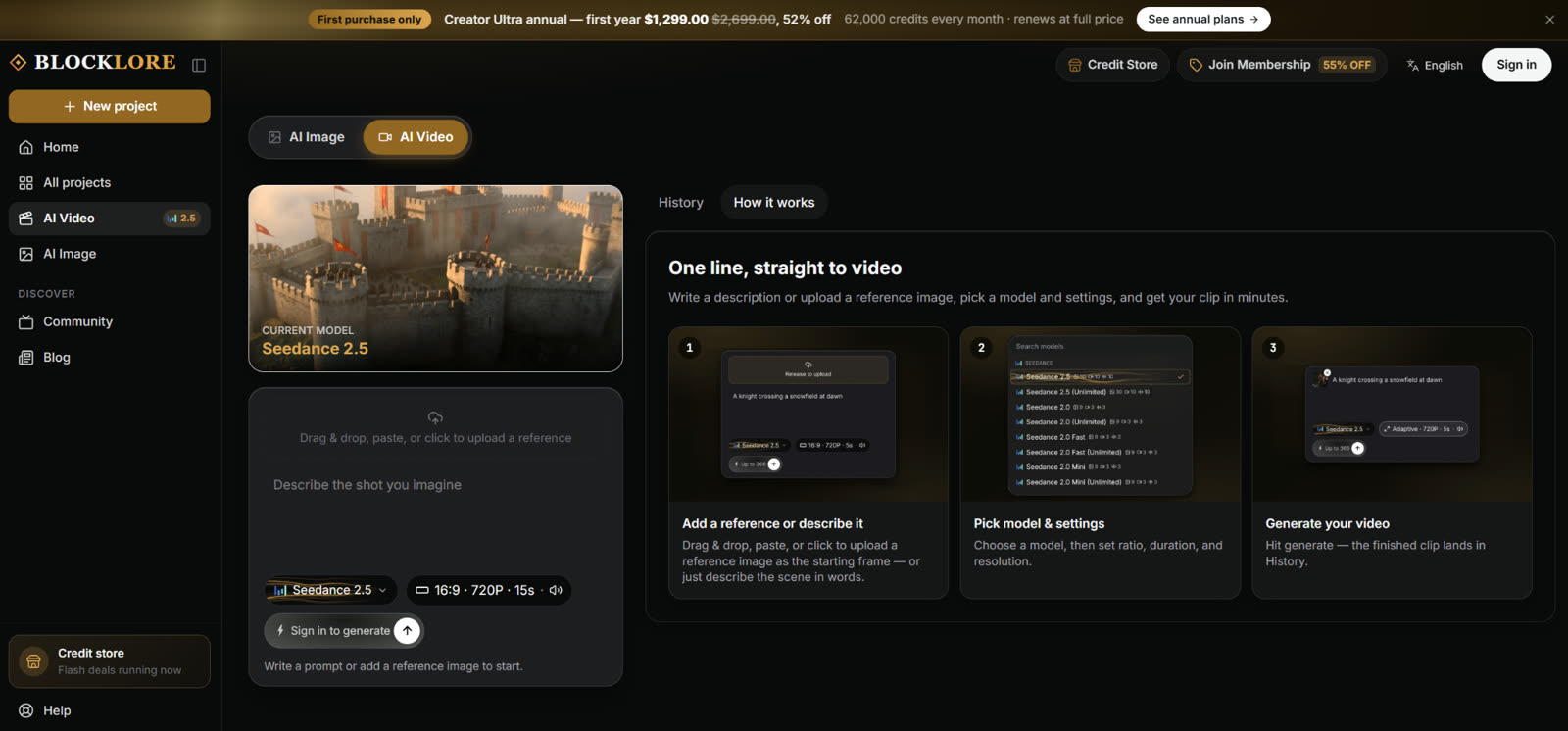The image size is (1568, 731).
Task: Click the store icon in the Credit store card
Action: coord(33,661)
